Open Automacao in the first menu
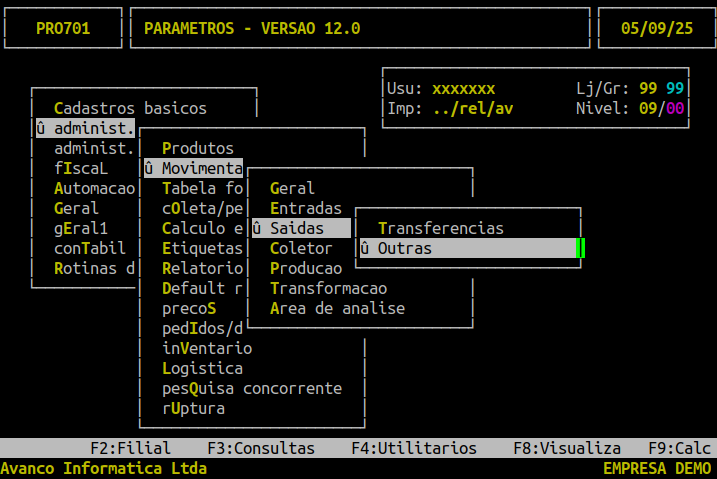The height and width of the screenshot is (479, 717). click(95, 188)
